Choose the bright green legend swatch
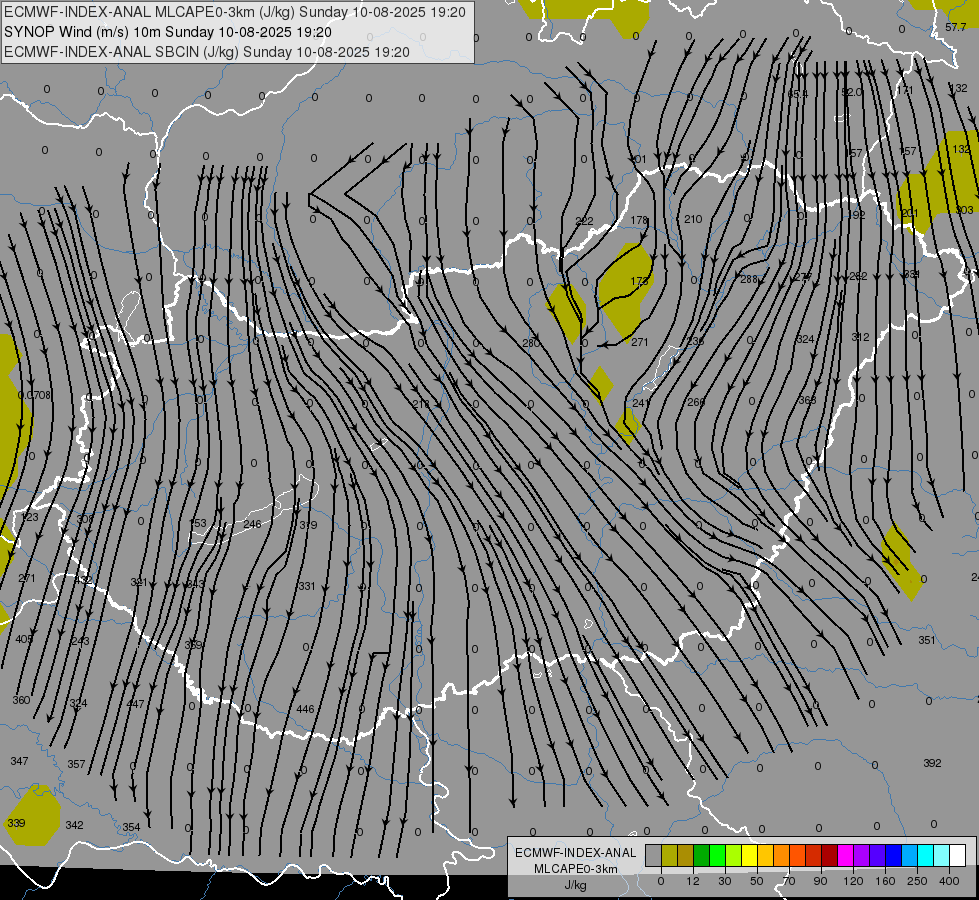This screenshot has height=900, width=979. 717,855
